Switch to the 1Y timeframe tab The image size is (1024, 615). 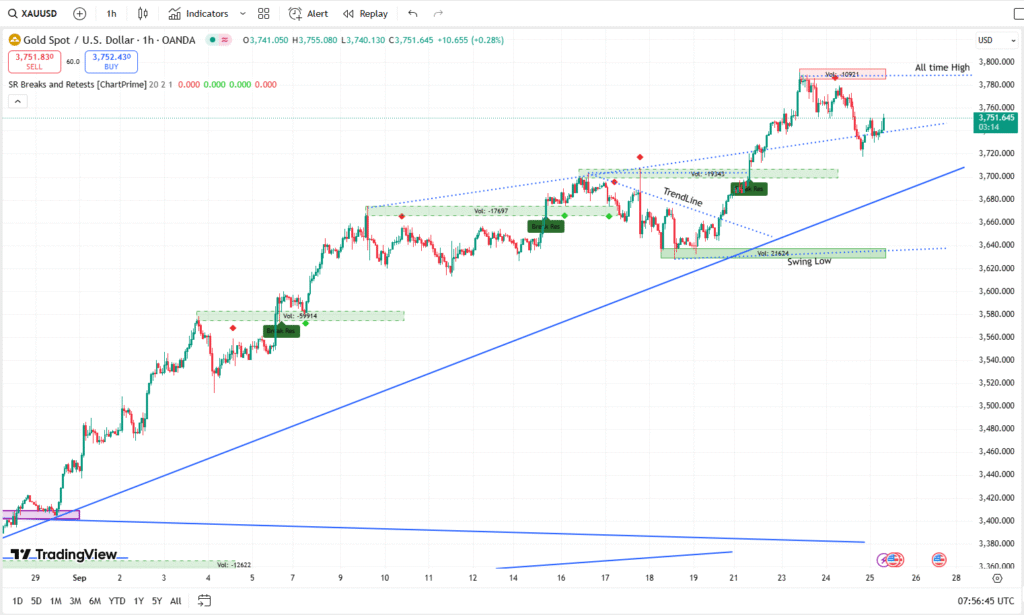point(137,601)
